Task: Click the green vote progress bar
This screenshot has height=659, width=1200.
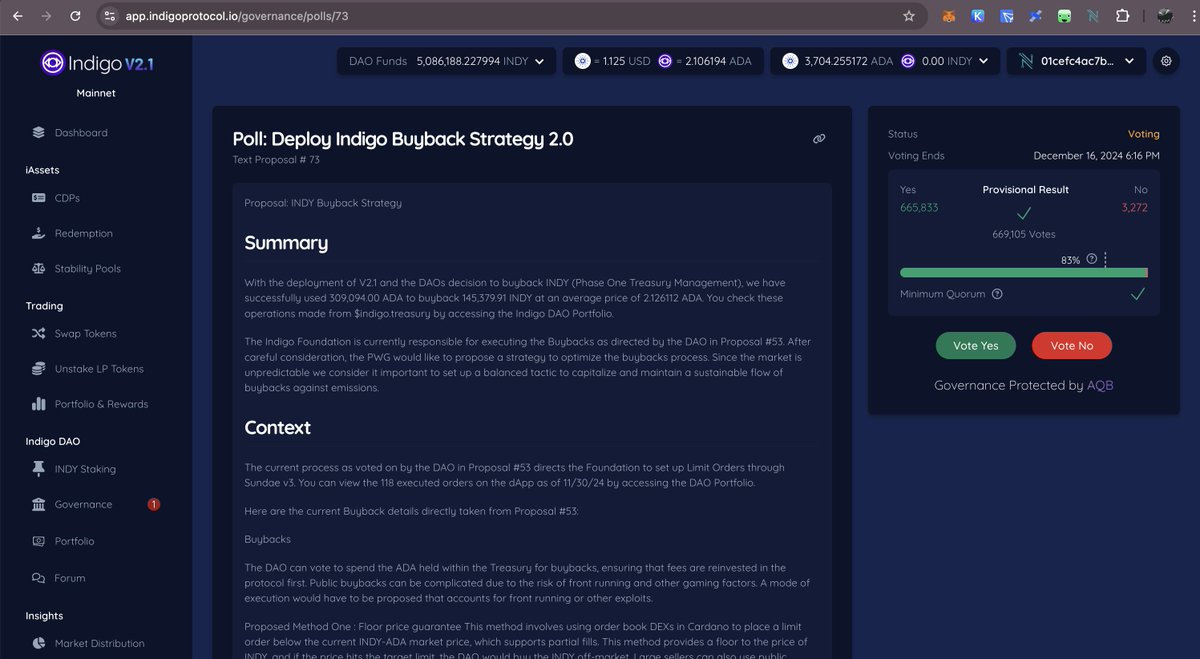Action: [1023, 273]
